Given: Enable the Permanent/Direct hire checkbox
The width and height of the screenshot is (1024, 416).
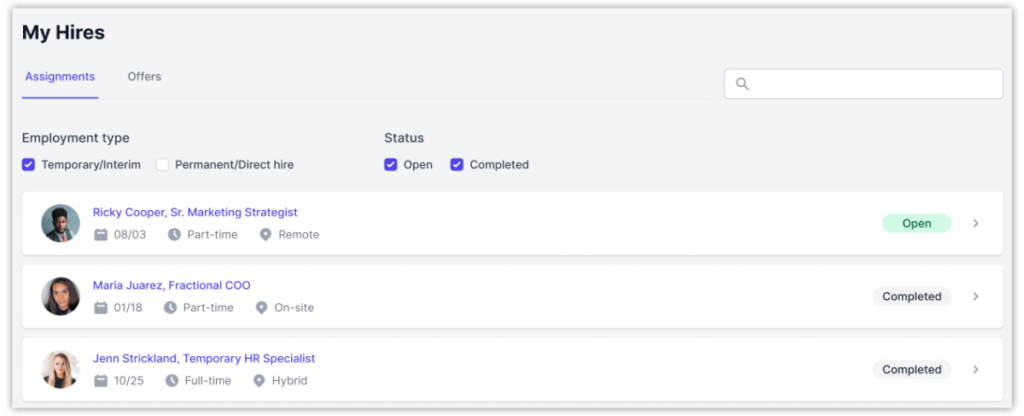Looking at the screenshot, I should pos(162,165).
